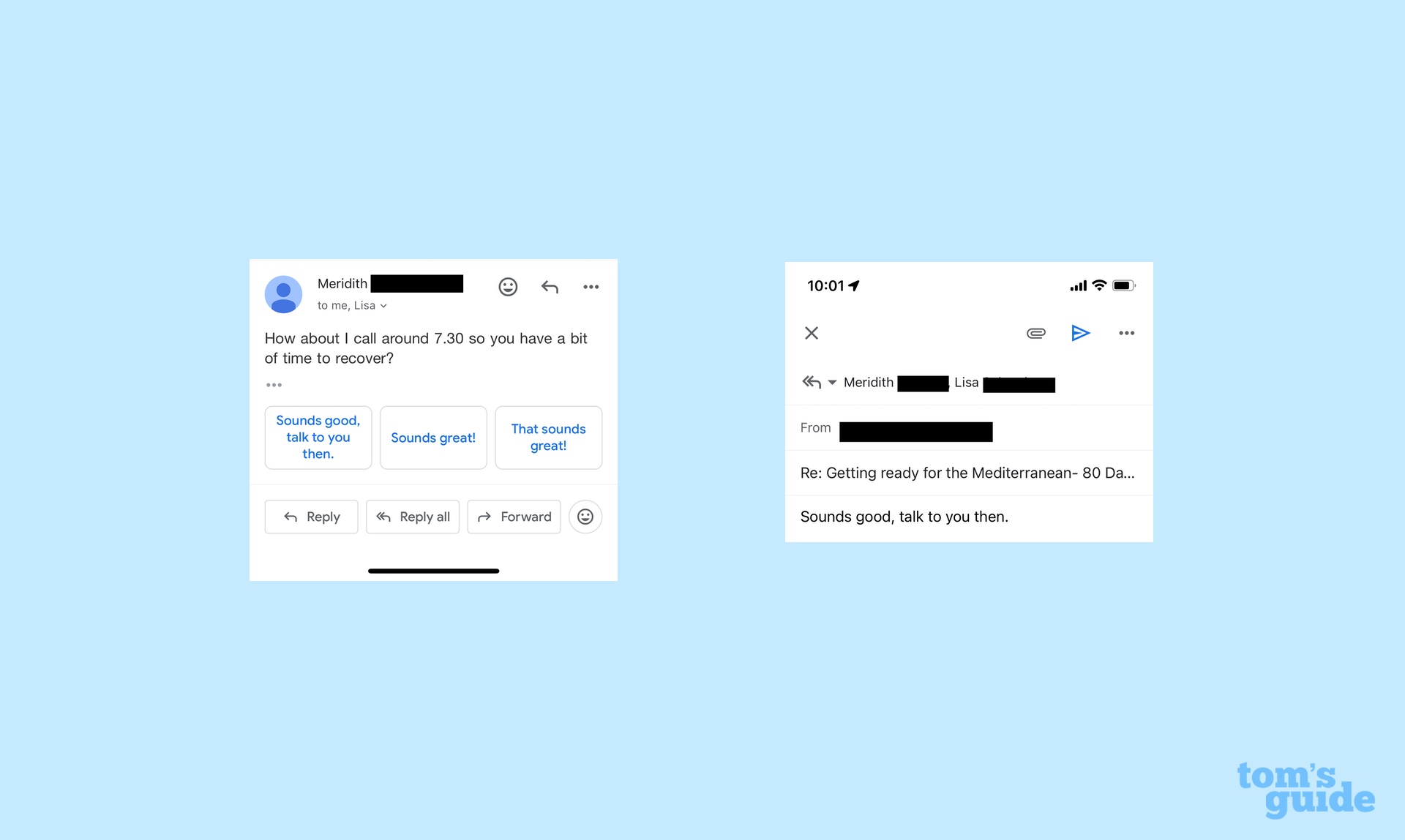
Task: Select 'Sounds good, talk to you then.' smart reply
Action: point(318,437)
